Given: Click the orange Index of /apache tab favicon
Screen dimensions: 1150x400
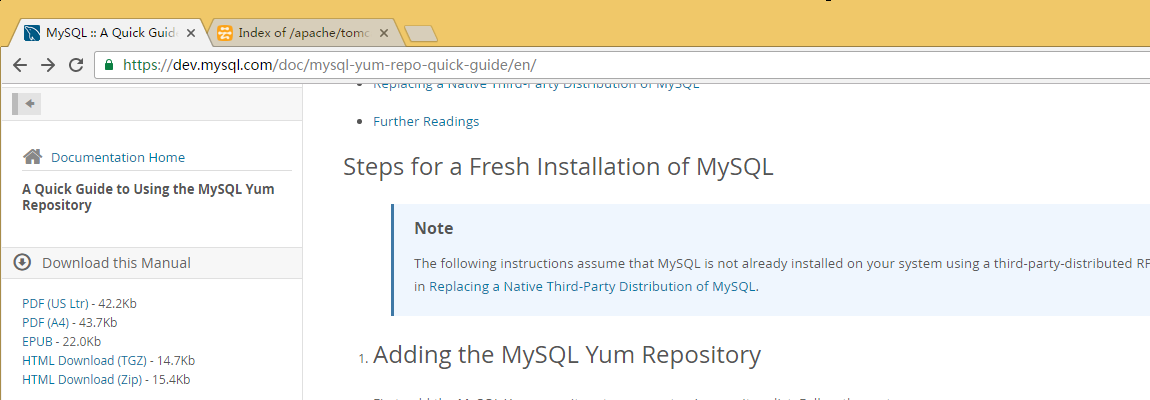Looking at the screenshot, I should (225, 33).
